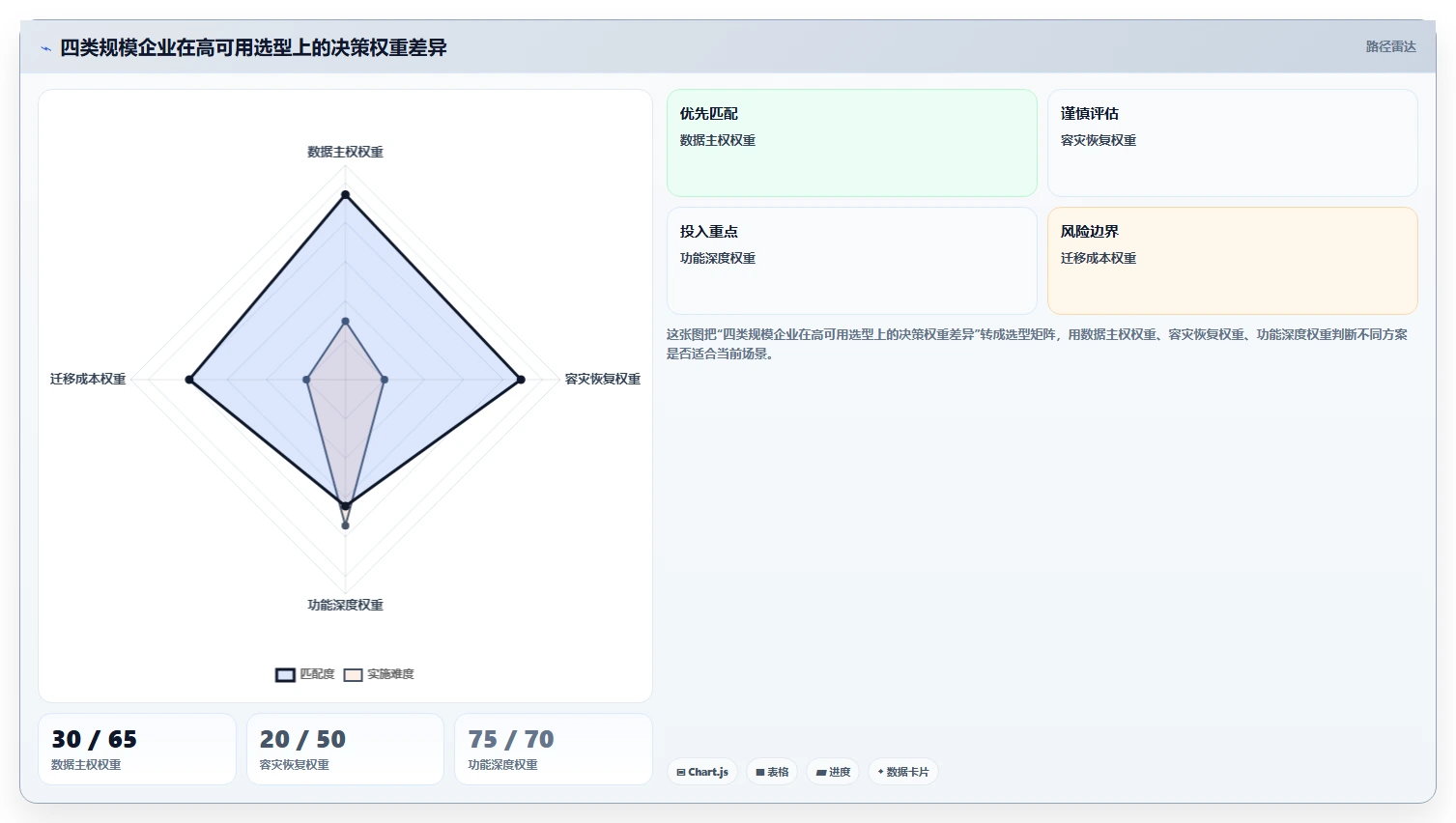Click the 20 / 50 容灾恢复权重 stat card
This screenshot has width=1456, height=823.
[345, 750]
